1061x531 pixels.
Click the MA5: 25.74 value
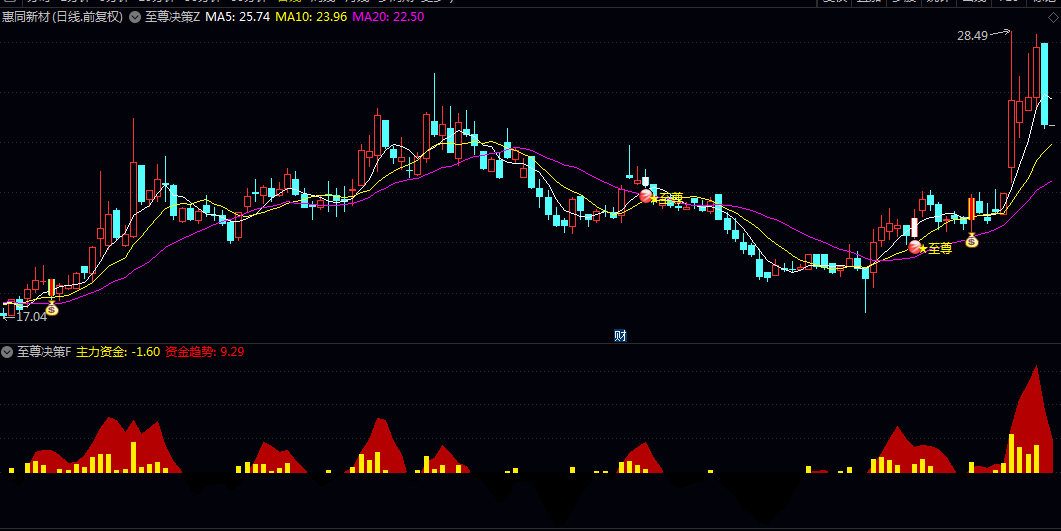pyautogui.click(x=238, y=17)
